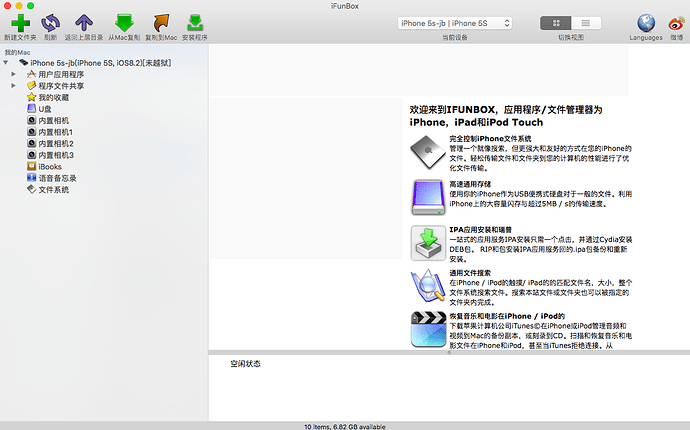This screenshot has height=430, width=690.
Task: Open Languages via the globe icon
Action: (646, 23)
